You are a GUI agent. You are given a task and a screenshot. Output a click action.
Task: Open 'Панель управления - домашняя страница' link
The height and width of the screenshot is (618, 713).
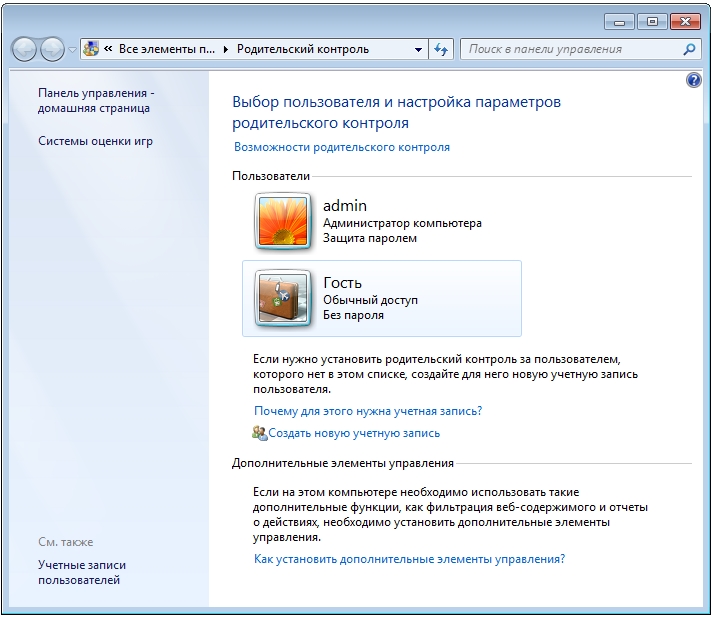(x=96, y=100)
